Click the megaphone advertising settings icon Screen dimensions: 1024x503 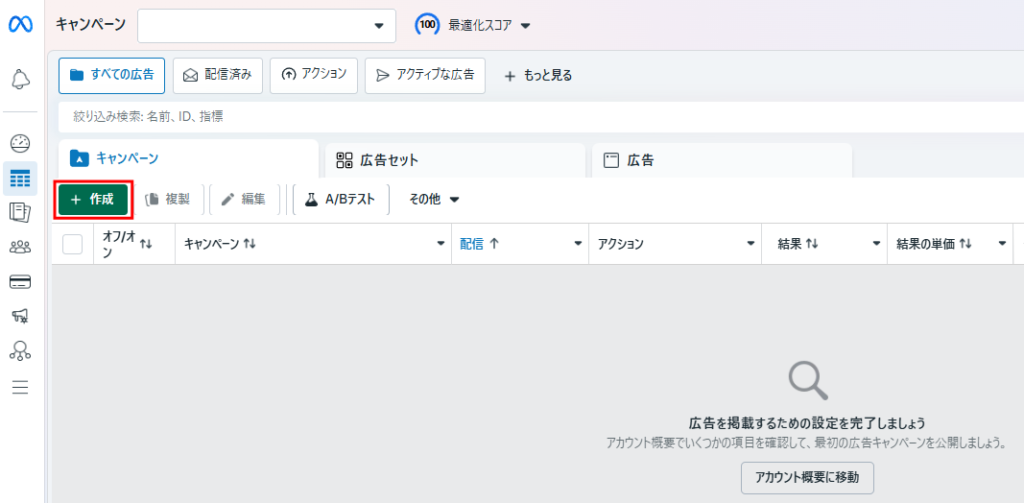coord(20,316)
